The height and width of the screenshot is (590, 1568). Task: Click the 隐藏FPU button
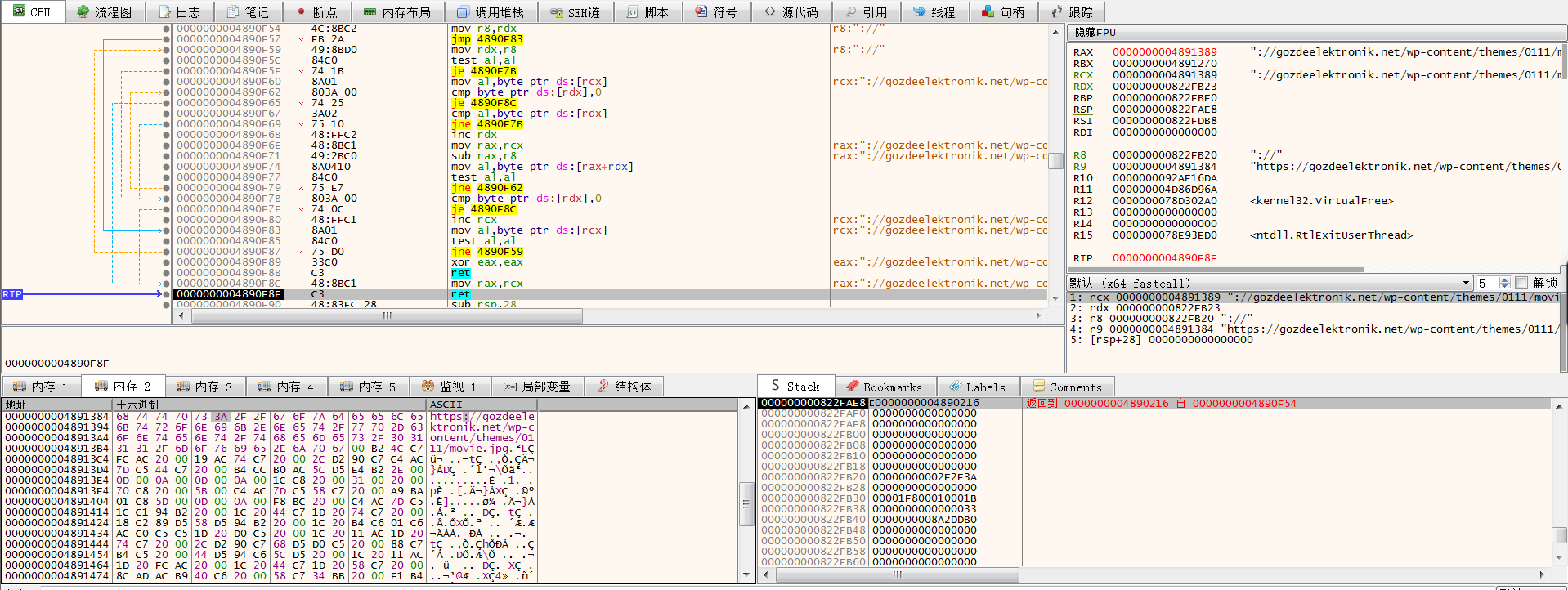(1095, 33)
